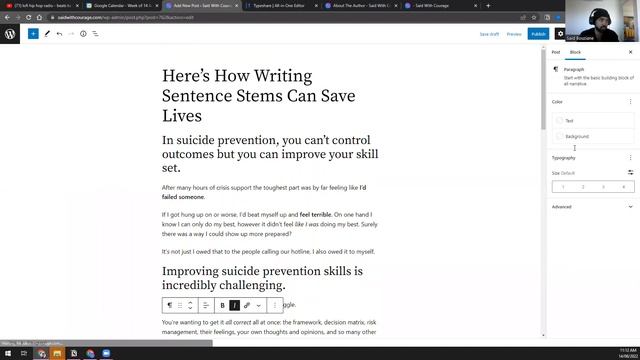Open the Windows Start menu
The height and width of the screenshot is (360, 640).
click(8, 353)
